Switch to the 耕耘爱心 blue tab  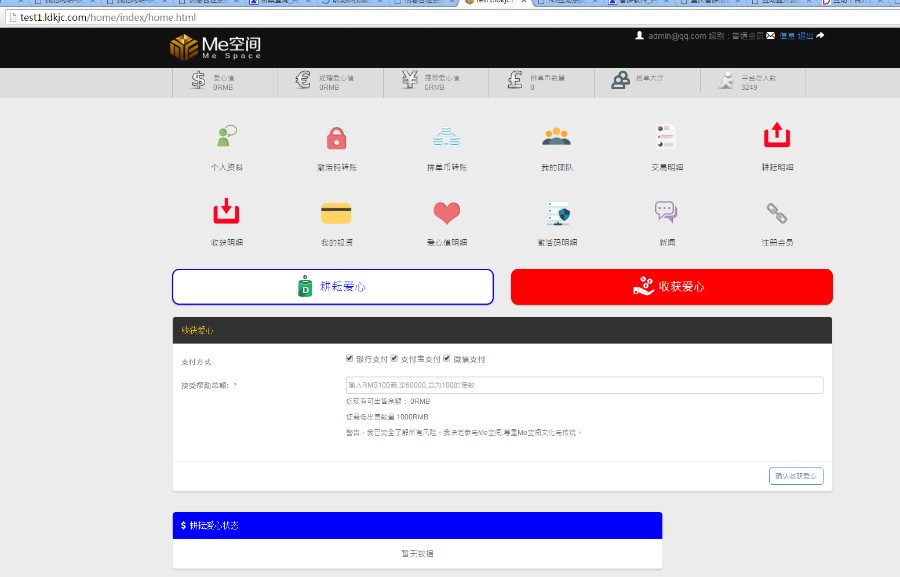click(x=333, y=286)
